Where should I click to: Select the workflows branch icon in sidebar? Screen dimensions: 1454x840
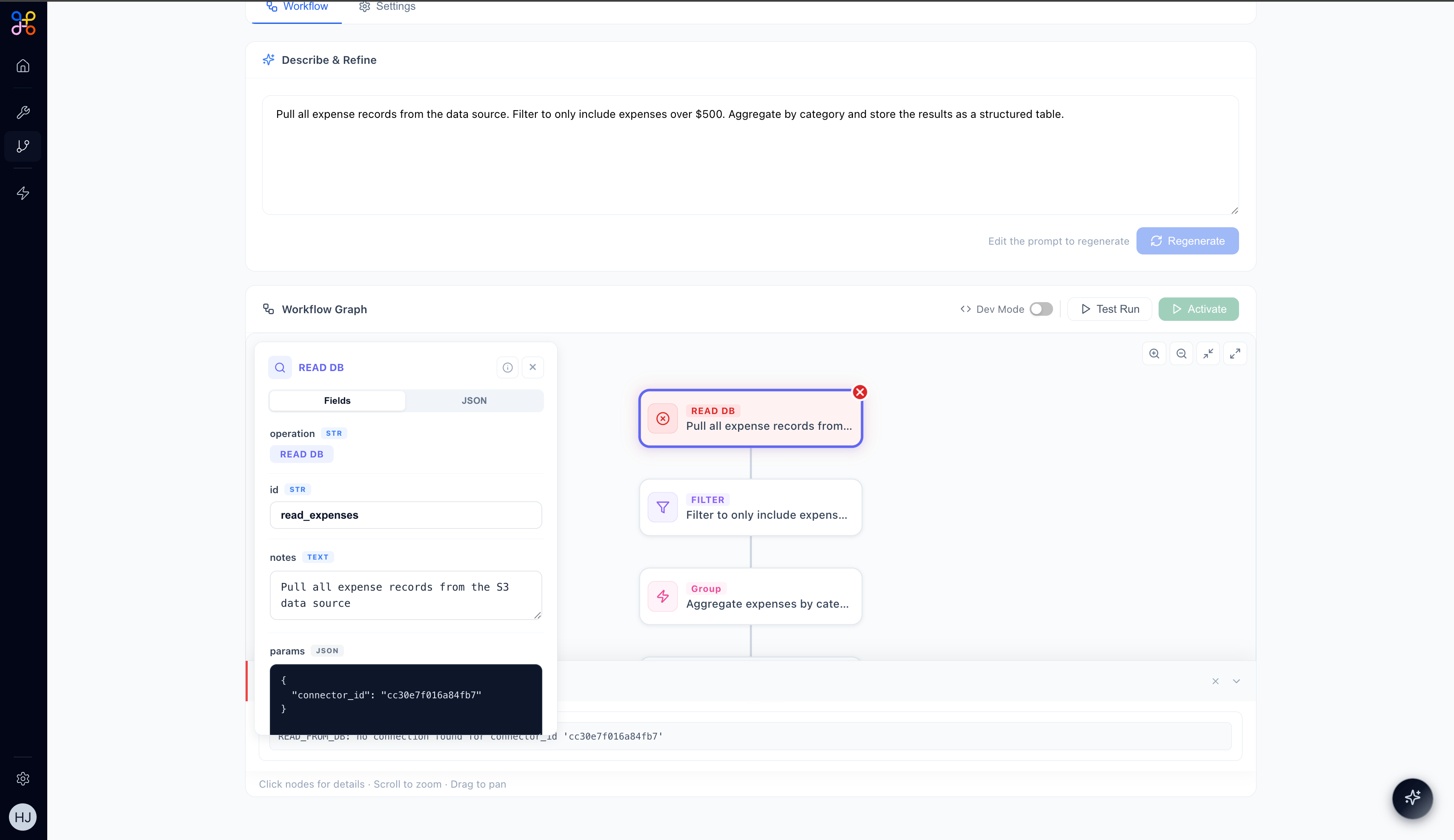click(x=23, y=146)
